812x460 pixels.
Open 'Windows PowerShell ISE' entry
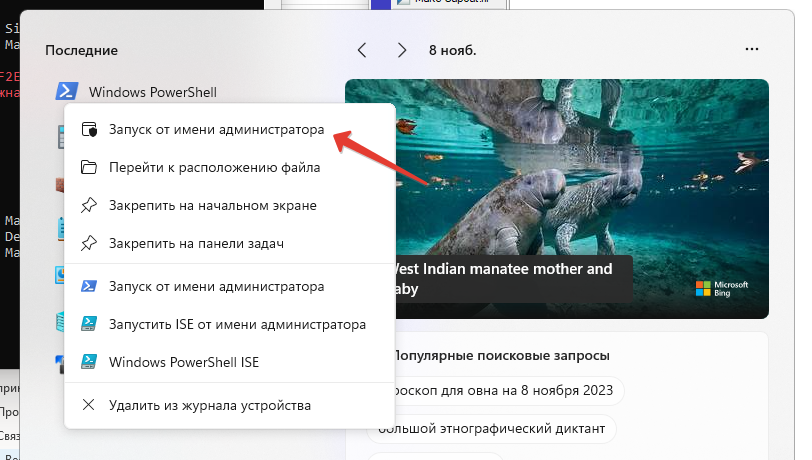[229, 362]
